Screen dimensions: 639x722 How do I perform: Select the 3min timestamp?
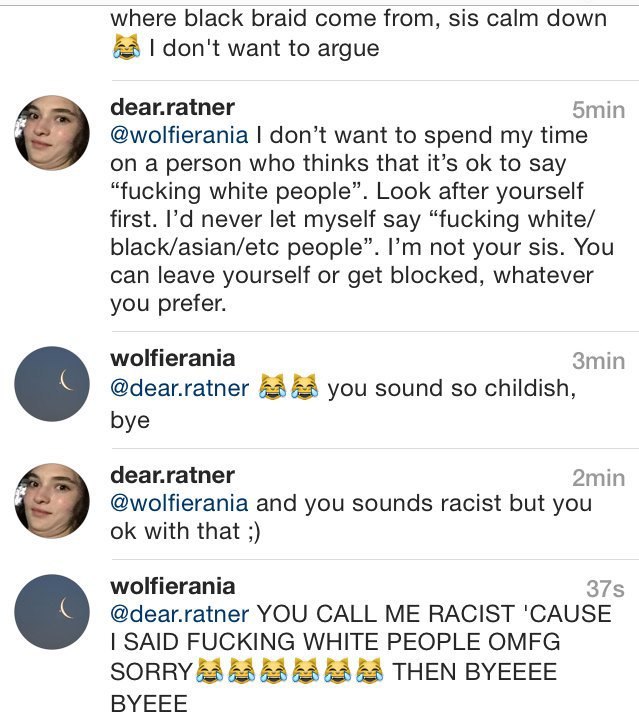click(598, 361)
